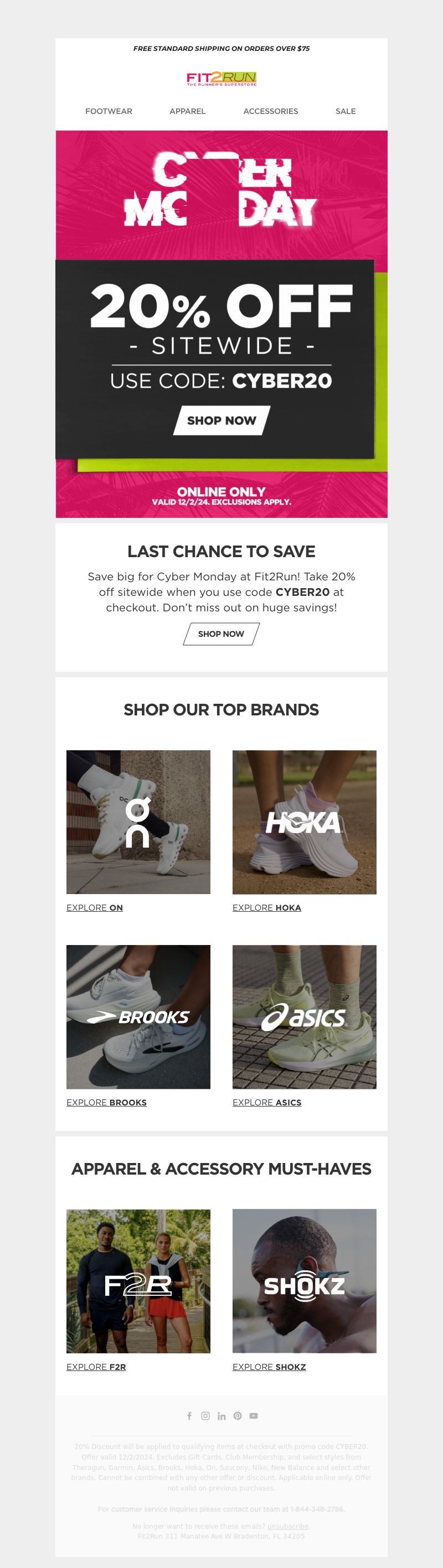
Task: Click the unsubscribe link
Action: pos(288,1525)
